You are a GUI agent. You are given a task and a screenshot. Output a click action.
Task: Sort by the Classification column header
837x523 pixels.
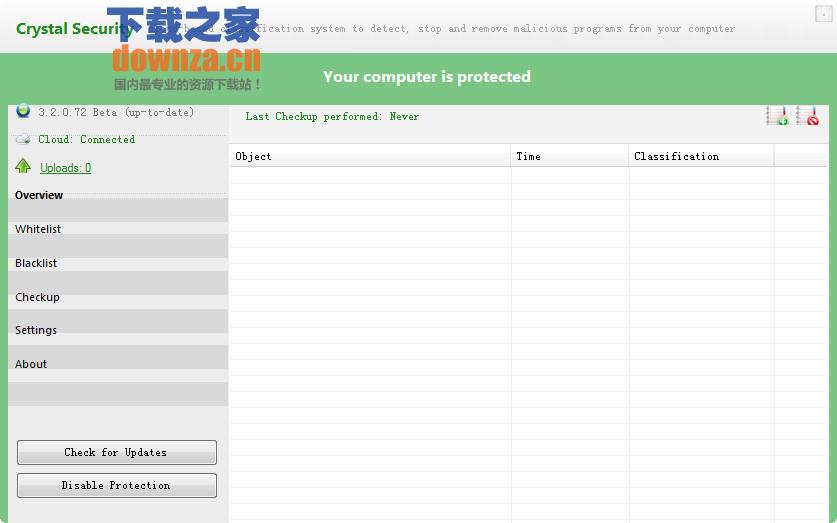701,156
